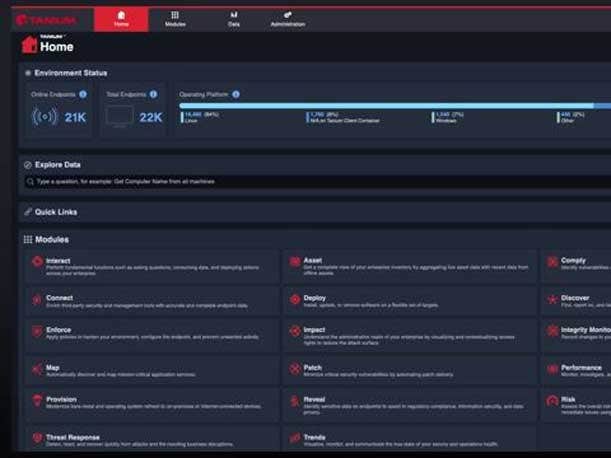
Task: Click the Reveal module icon
Action: pyautogui.click(x=295, y=400)
